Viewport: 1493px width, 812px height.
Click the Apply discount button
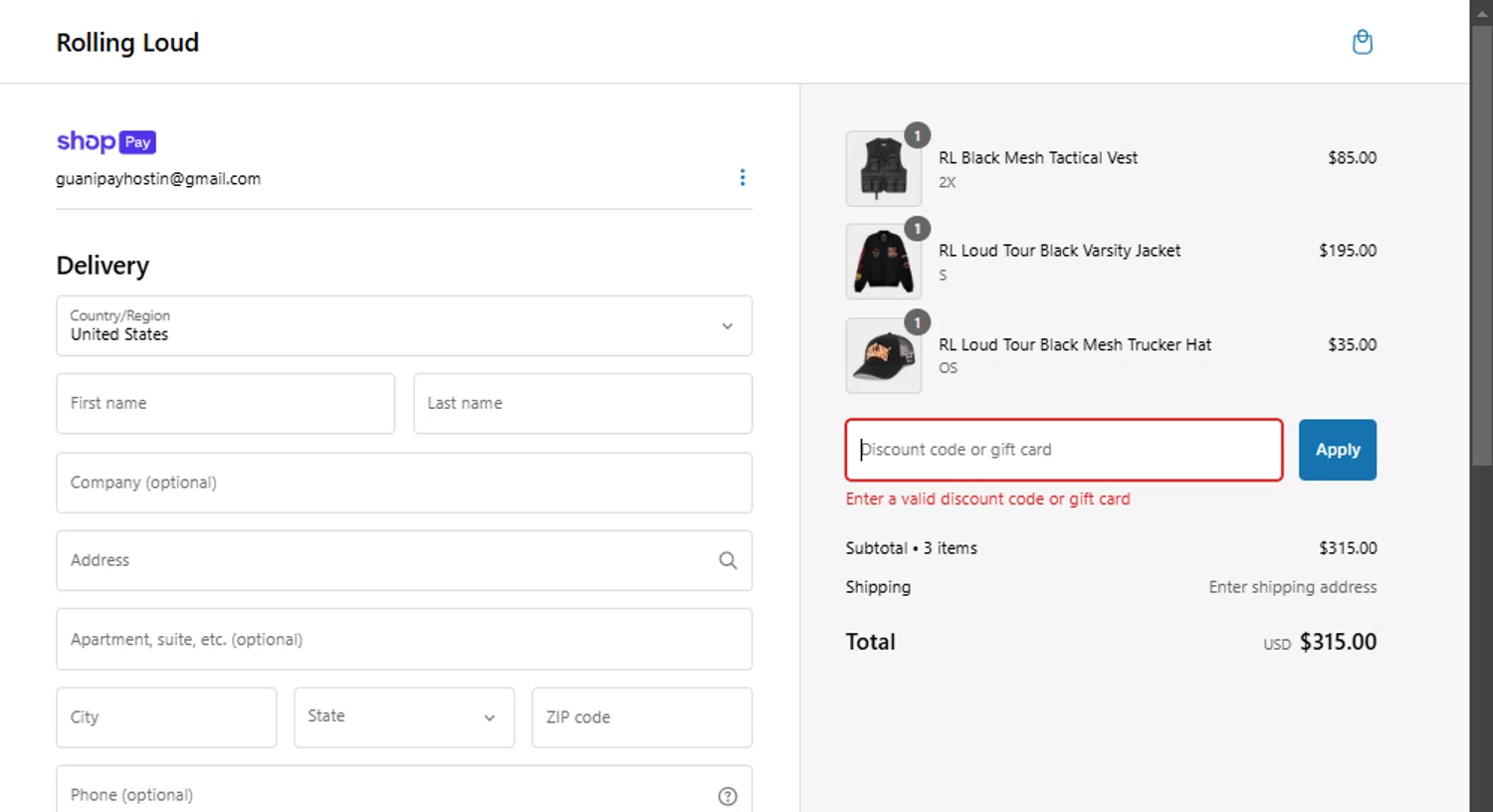click(x=1338, y=450)
